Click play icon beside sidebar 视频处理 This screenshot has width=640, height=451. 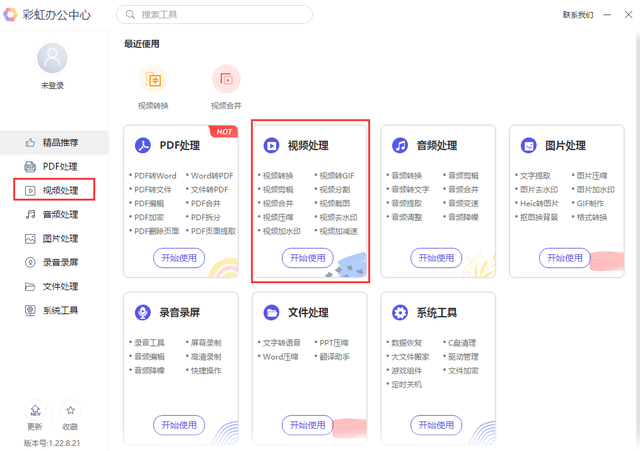pos(30,191)
